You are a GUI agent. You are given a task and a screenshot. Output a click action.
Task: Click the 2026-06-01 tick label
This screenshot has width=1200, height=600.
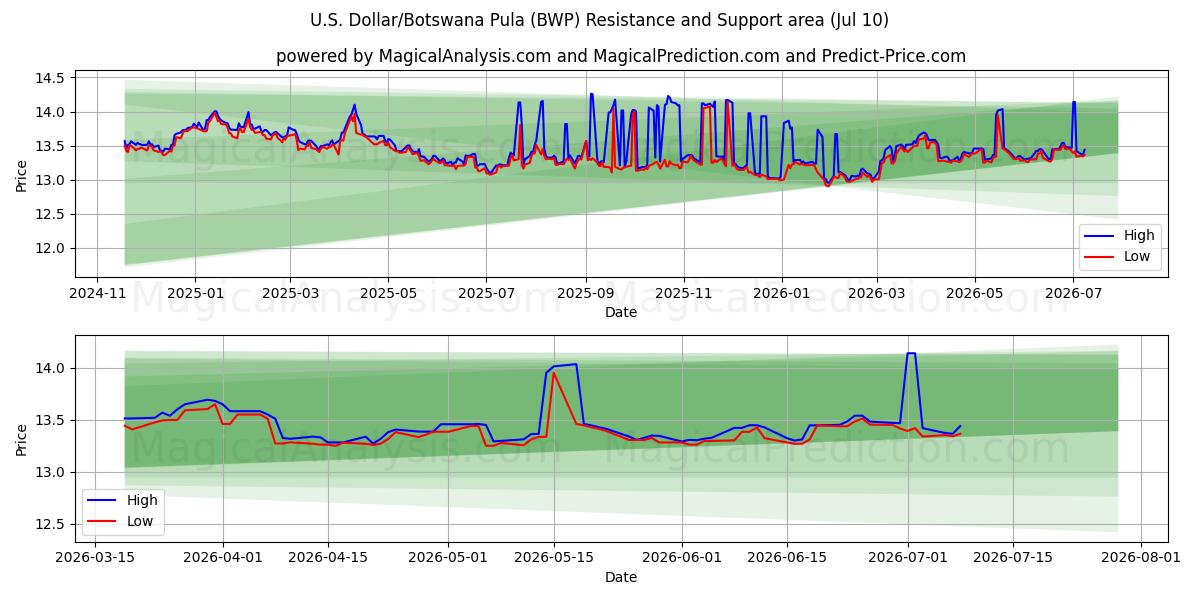682,558
